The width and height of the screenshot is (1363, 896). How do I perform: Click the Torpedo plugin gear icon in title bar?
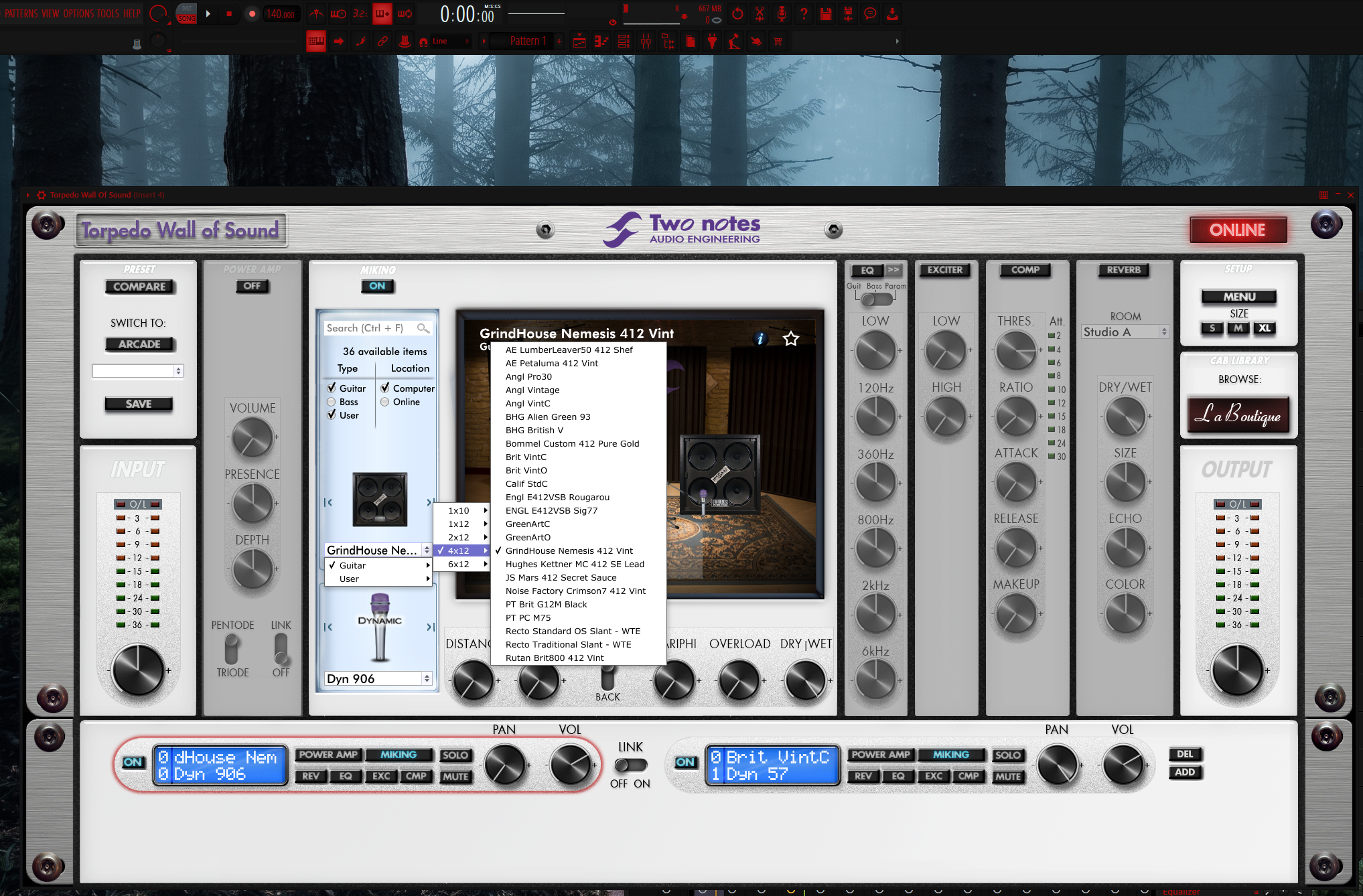(x=42, y=195)
